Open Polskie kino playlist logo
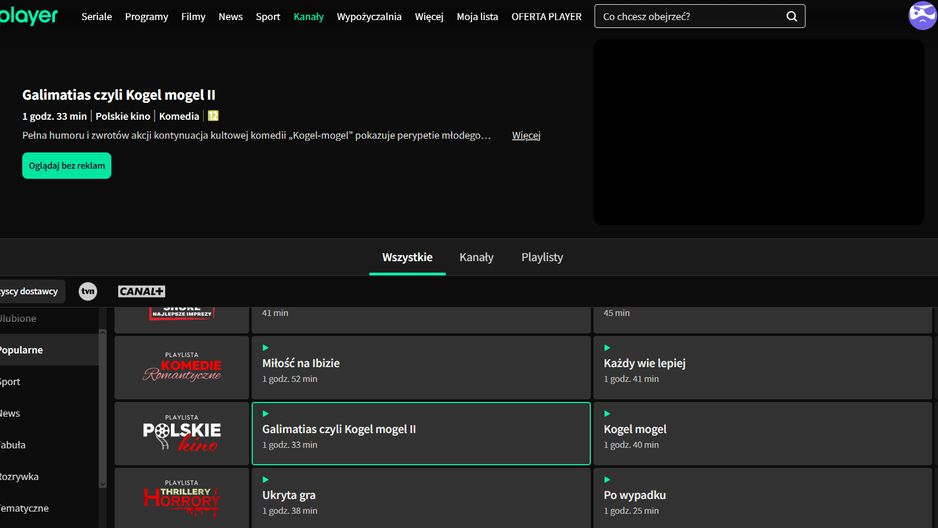 click(182, 433)
